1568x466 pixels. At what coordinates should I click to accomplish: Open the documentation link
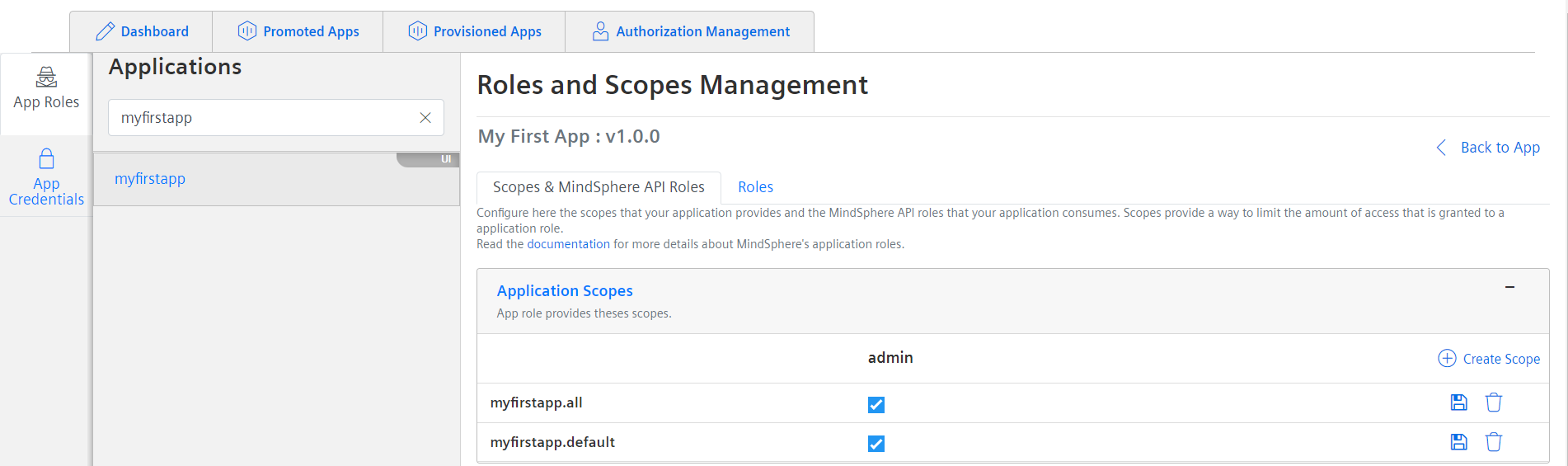[569, 244]
